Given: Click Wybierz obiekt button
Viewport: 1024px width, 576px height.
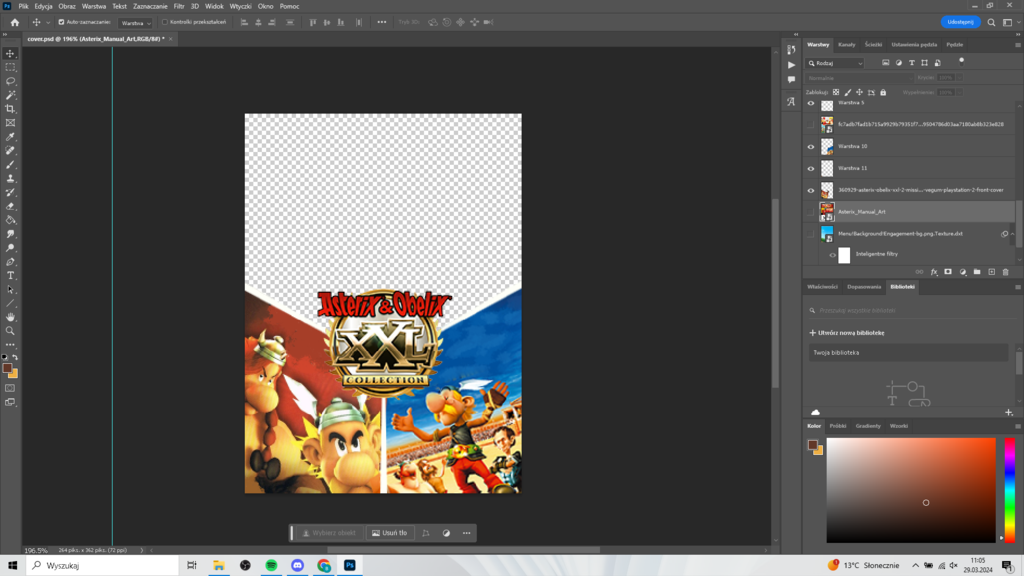Looking at the screenshot, I should (329, 533).
